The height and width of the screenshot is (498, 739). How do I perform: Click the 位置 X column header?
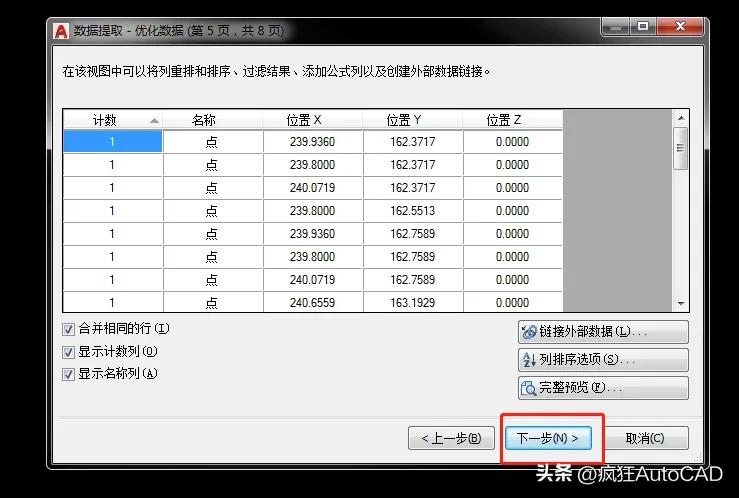313,120
